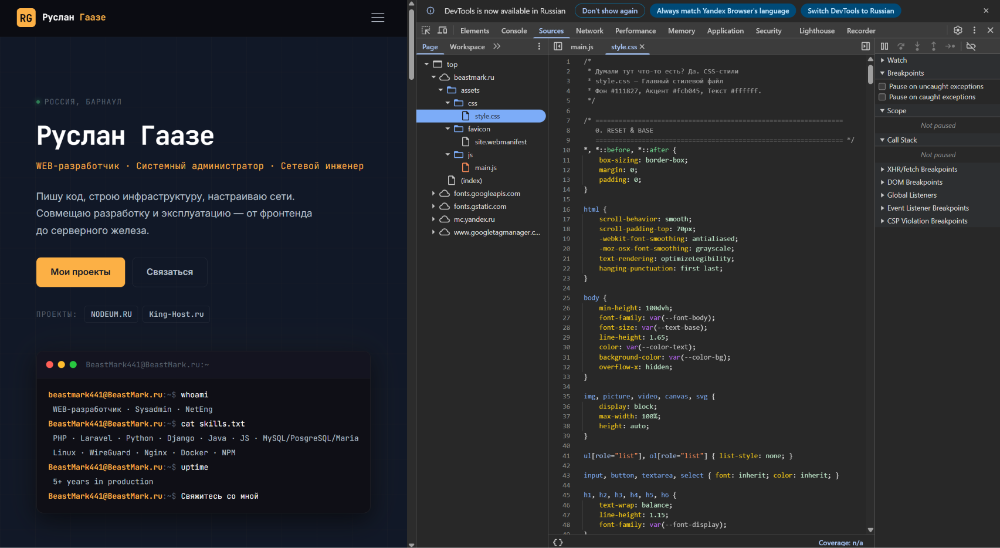Click the step over debugger icon
The image size is (1000, 548).
click(901, 47)
